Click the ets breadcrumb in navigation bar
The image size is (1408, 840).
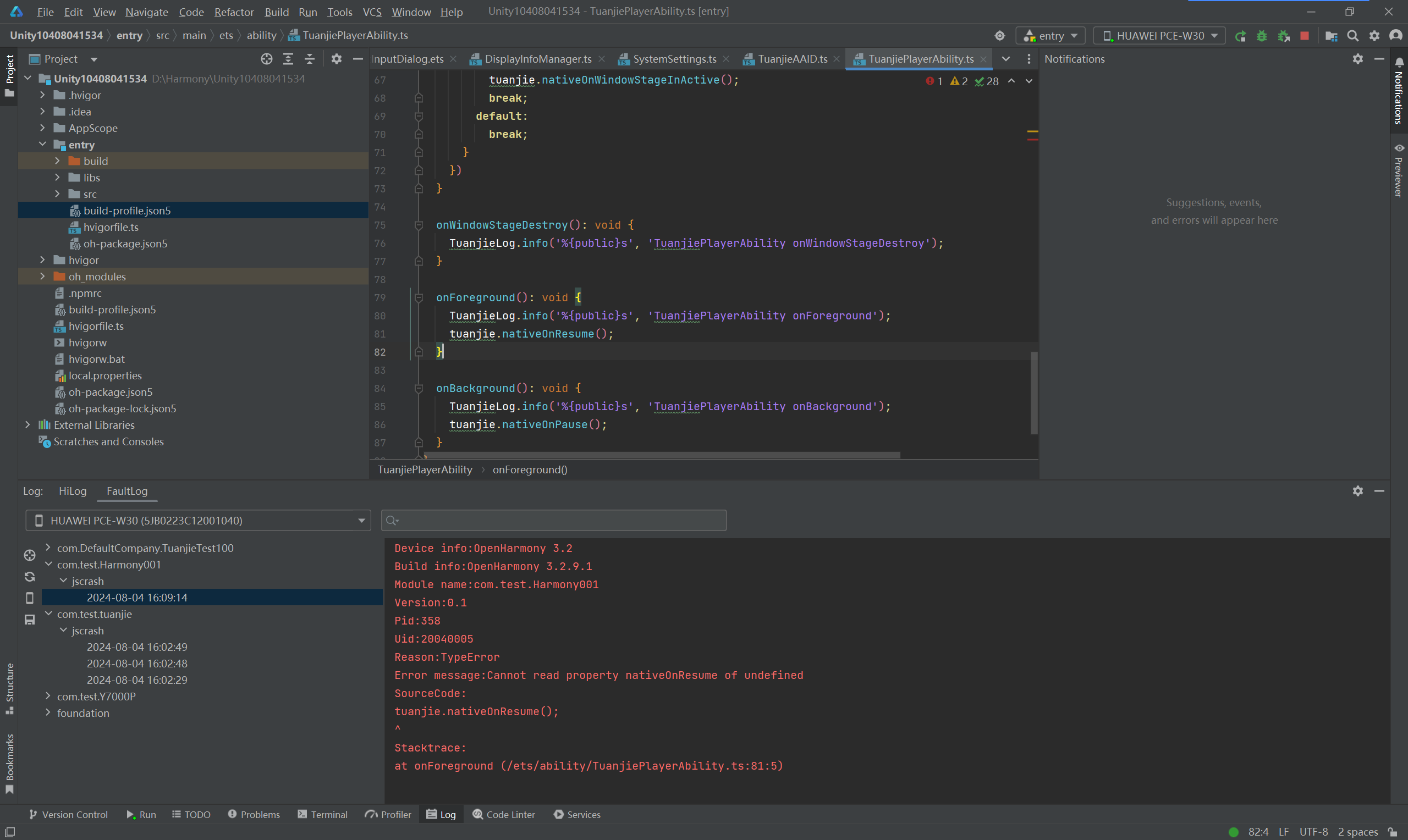pyautogui.click(x=226, y=35)
